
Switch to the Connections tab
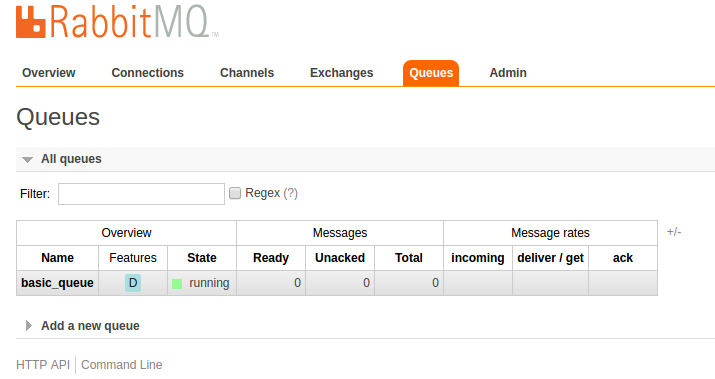[148, 73]
